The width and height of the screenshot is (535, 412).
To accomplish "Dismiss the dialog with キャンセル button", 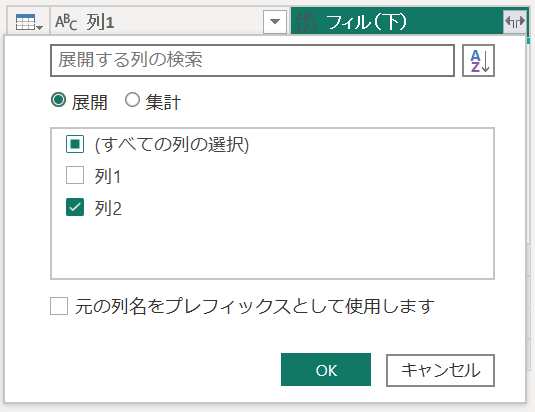I will point(440,370).
